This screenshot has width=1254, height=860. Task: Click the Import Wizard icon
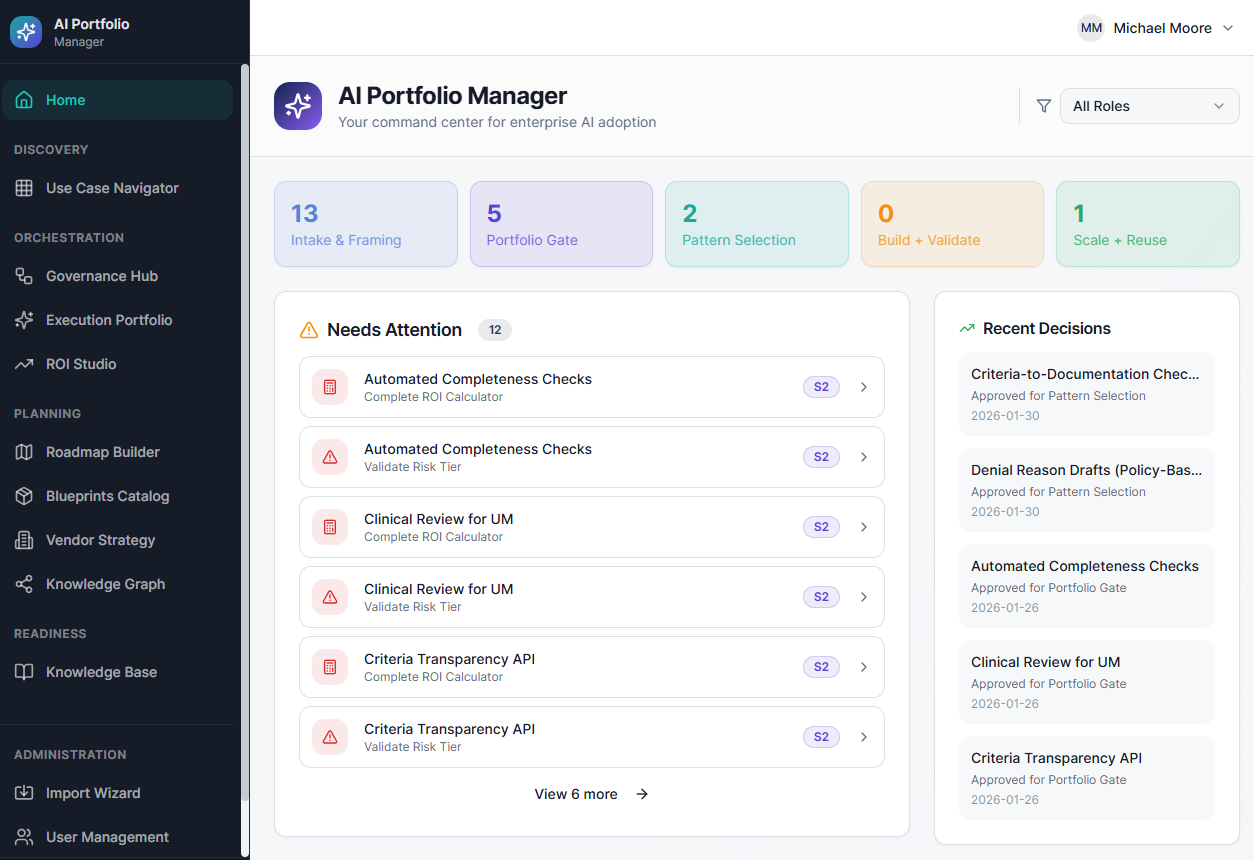(x=23, y=793)
